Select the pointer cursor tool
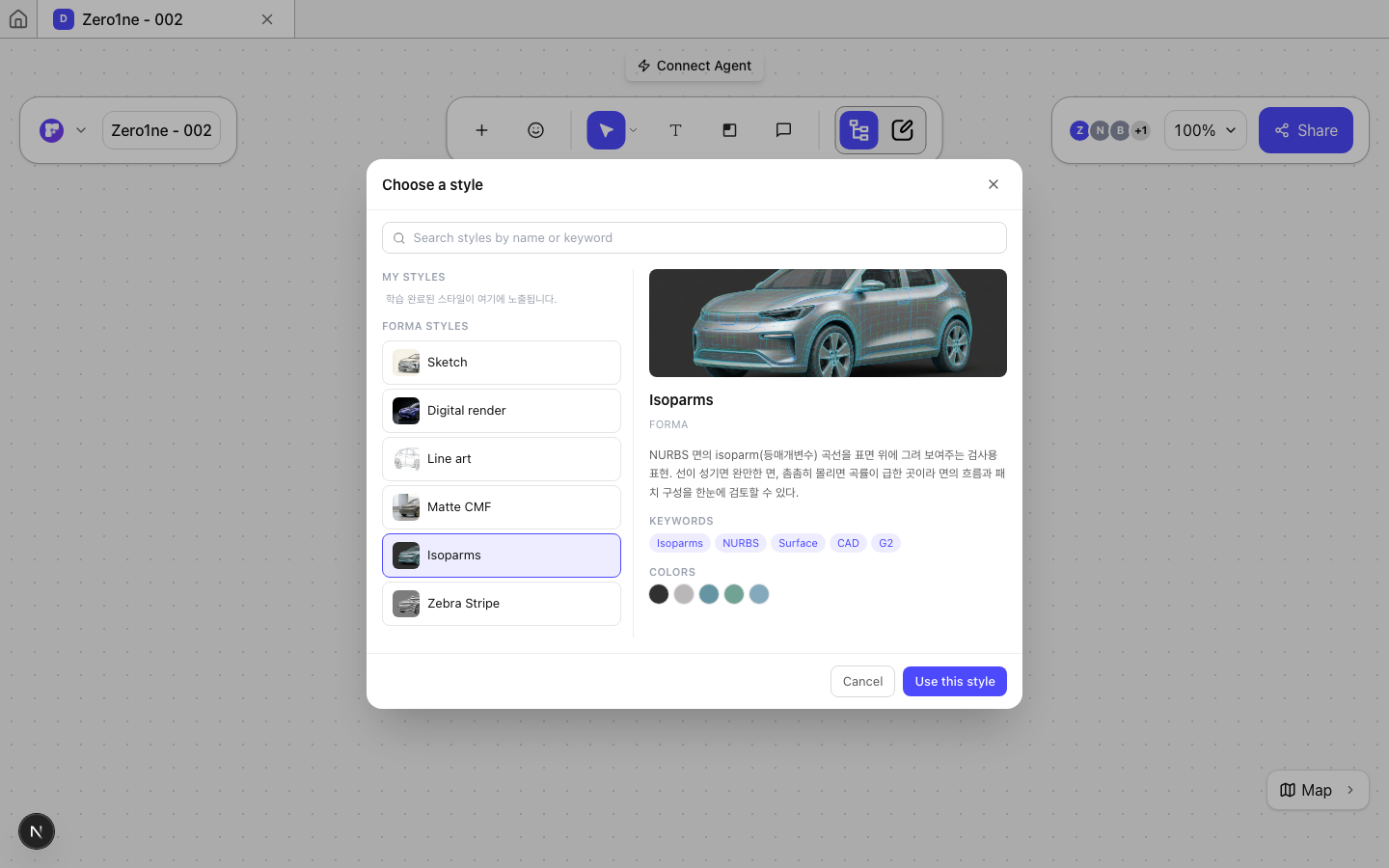The image size is (1389, 868). click(x=606, y=130)
